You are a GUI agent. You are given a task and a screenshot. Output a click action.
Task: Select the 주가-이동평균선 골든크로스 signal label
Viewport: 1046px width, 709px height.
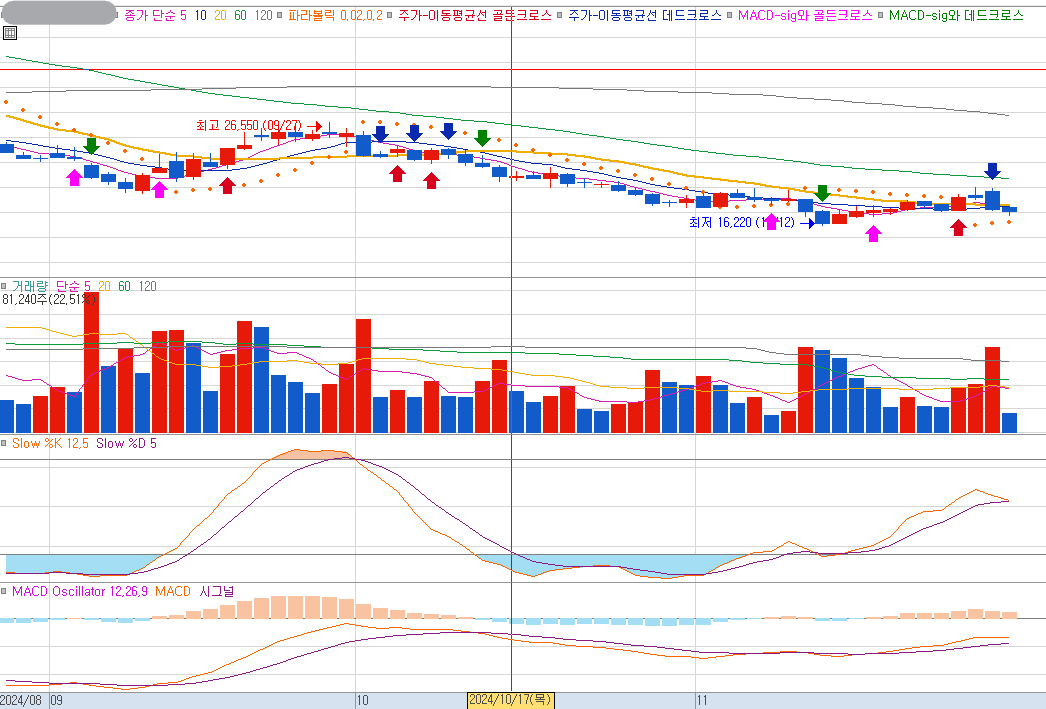tap(475, 15)
